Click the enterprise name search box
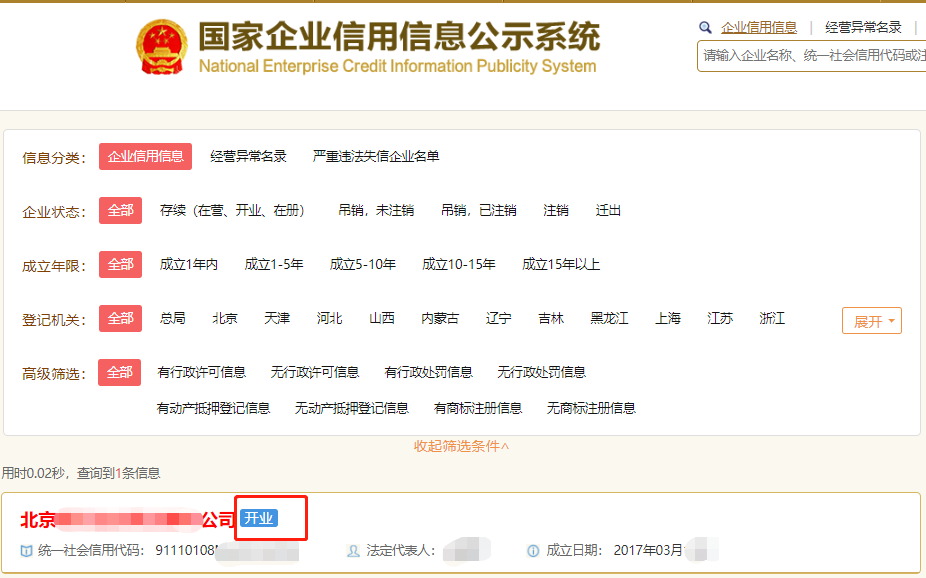The width and height of the screenshot is (926, 578). click(812, 56)
